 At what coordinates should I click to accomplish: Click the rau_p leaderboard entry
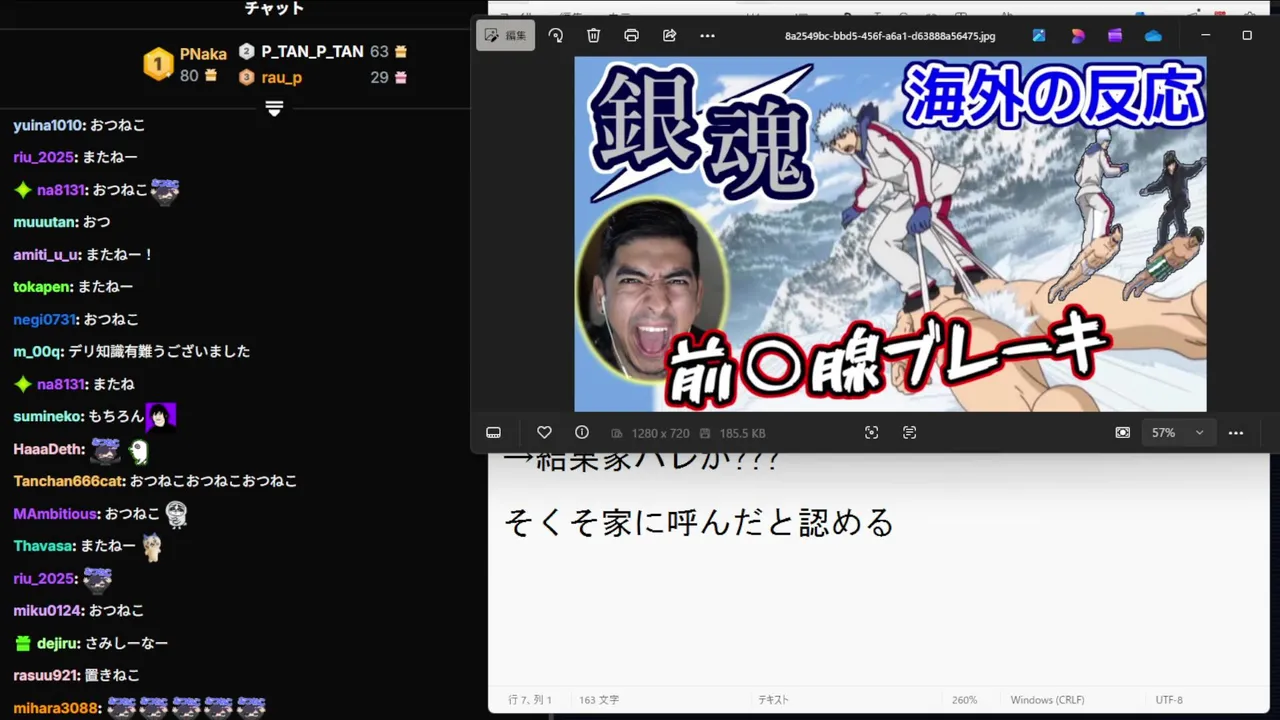(x=282, y=77)
